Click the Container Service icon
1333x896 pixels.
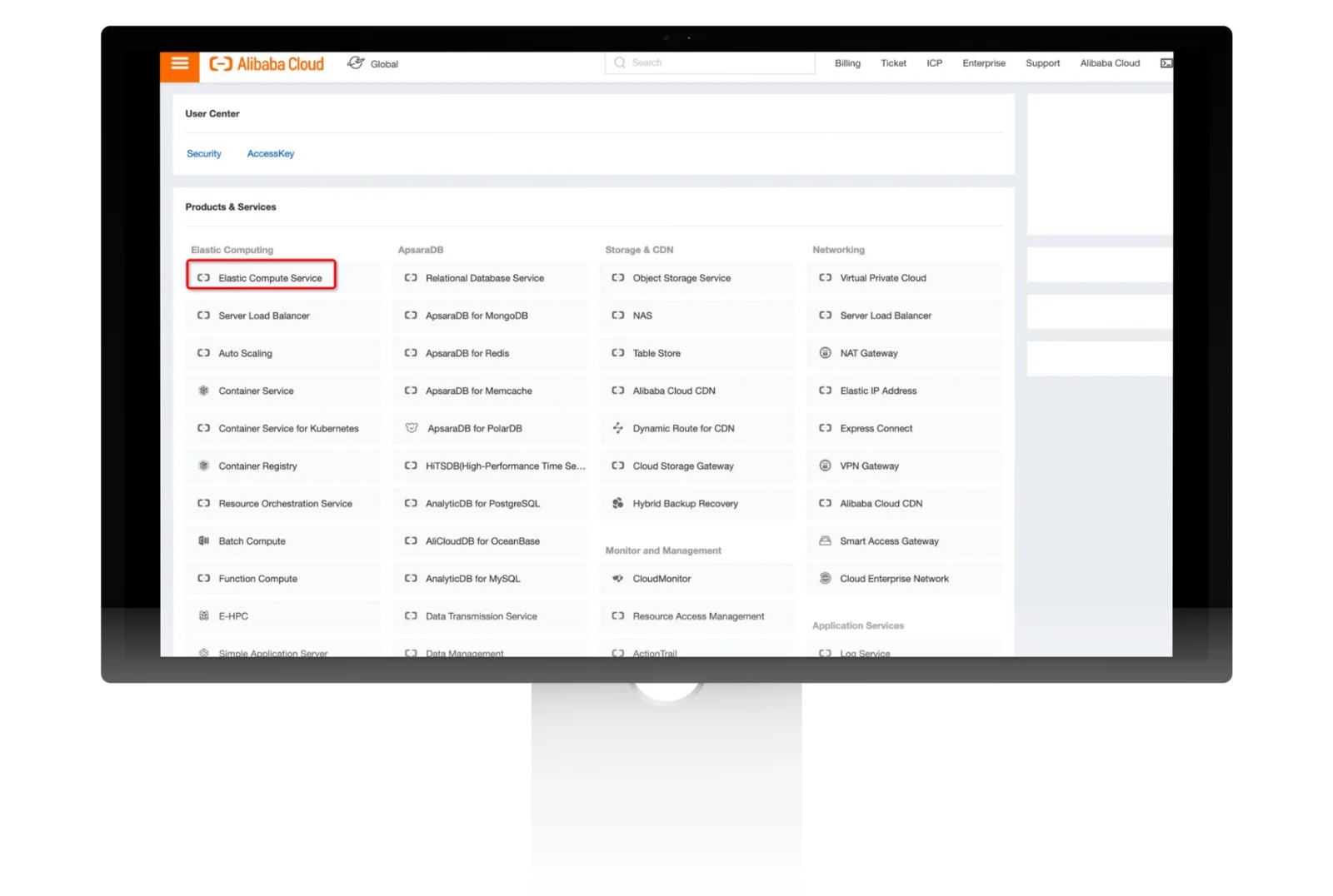[203, 391]
